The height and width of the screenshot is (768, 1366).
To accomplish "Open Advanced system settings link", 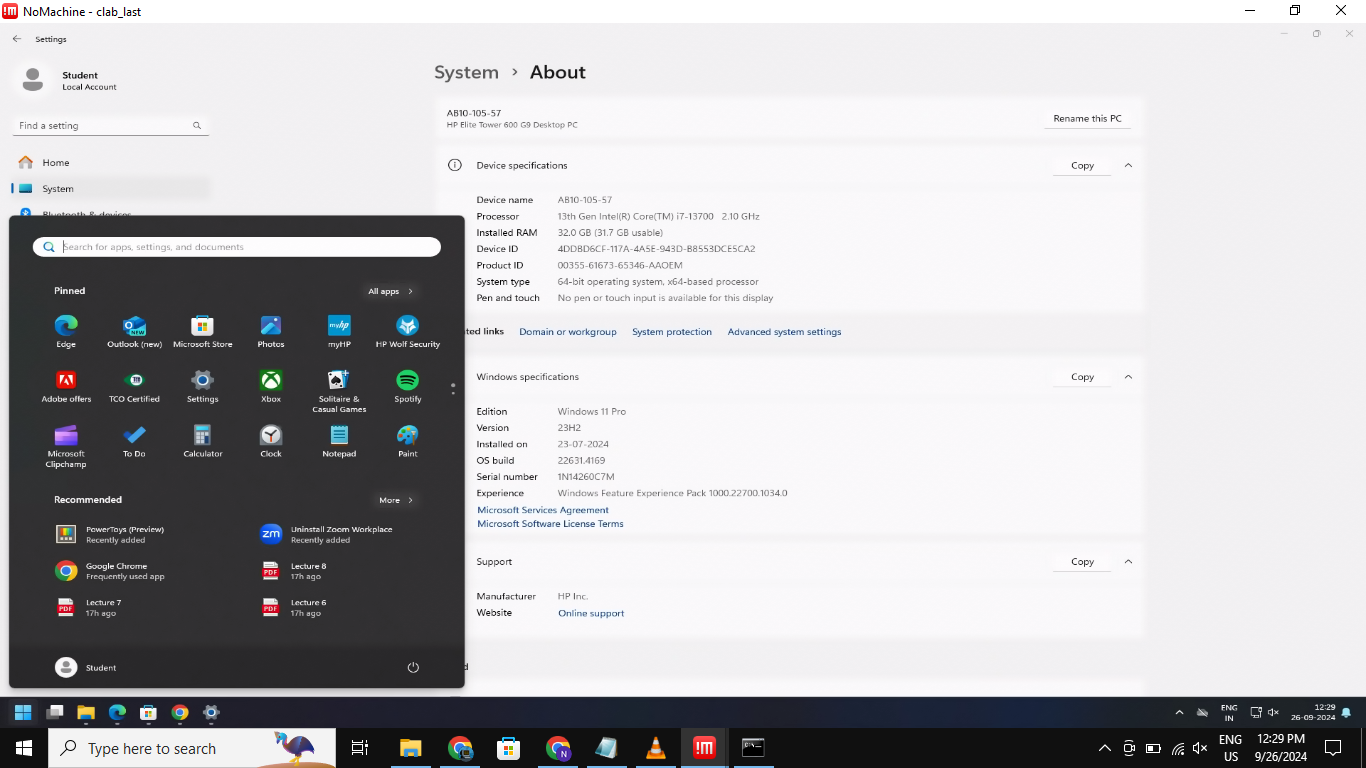I will 784,332.
